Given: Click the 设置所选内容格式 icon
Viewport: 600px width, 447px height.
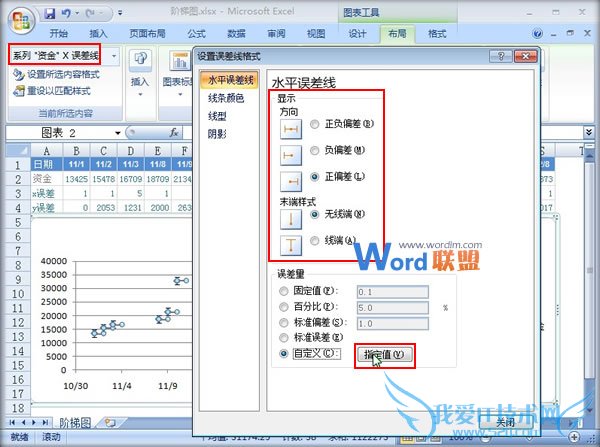Looking at the screenshot, I should point(18,74).
